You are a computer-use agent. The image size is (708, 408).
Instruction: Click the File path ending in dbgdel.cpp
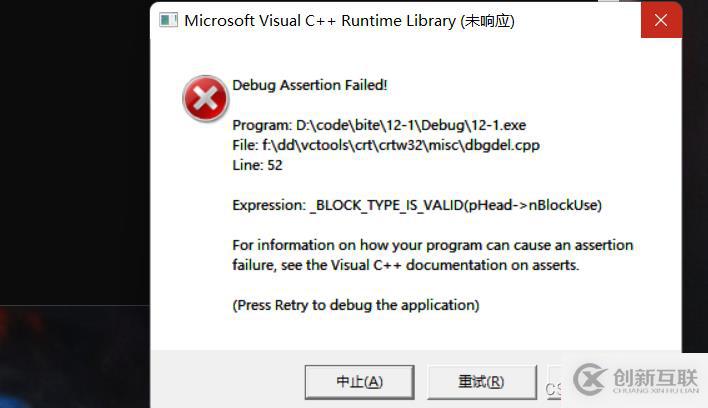(x=386, y=145)
